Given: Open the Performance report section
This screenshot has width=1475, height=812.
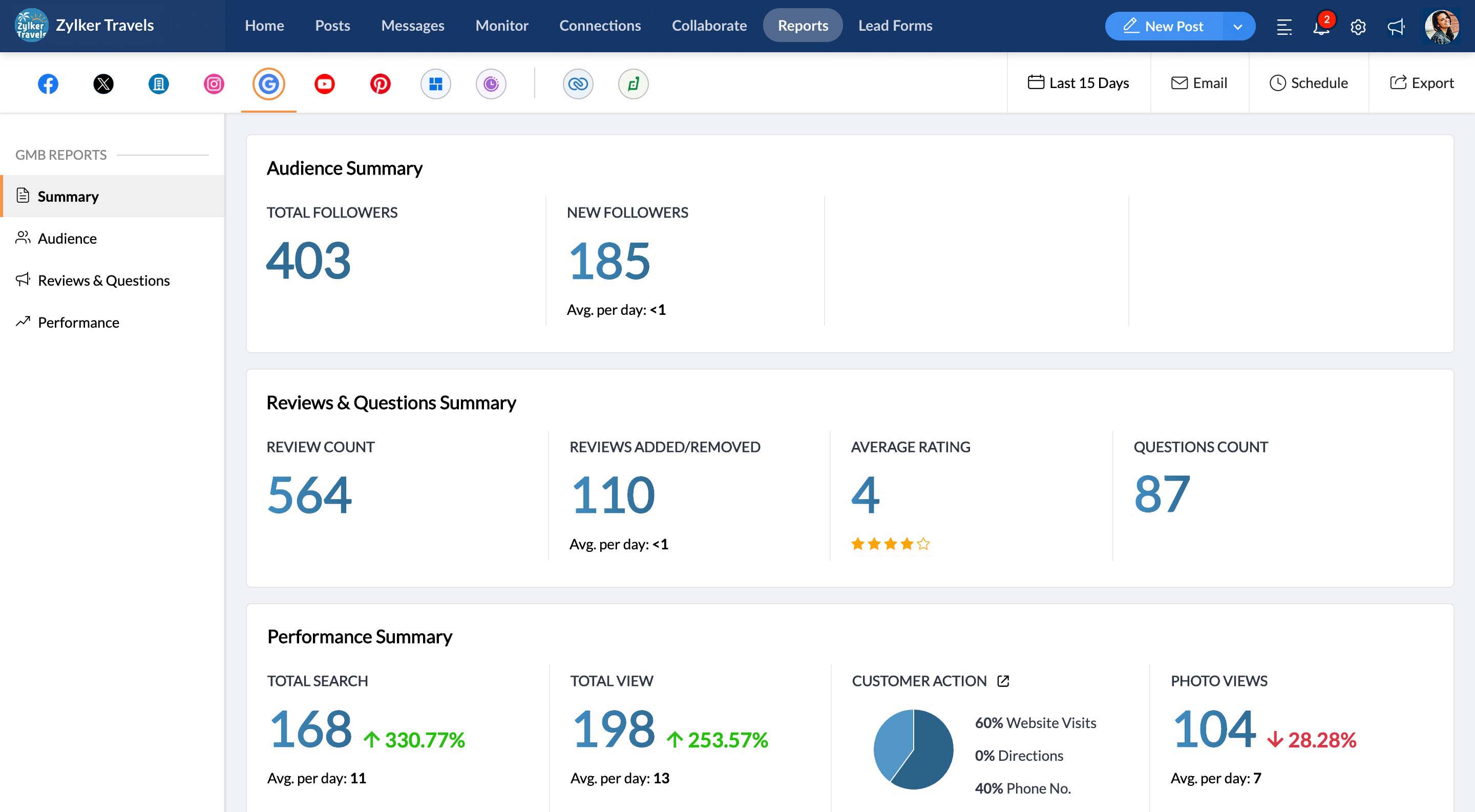Looking at the screenshot, I should point(78,322).
